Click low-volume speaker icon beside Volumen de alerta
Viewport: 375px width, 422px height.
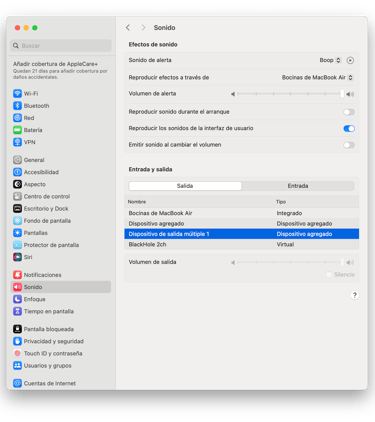(233, 94)
